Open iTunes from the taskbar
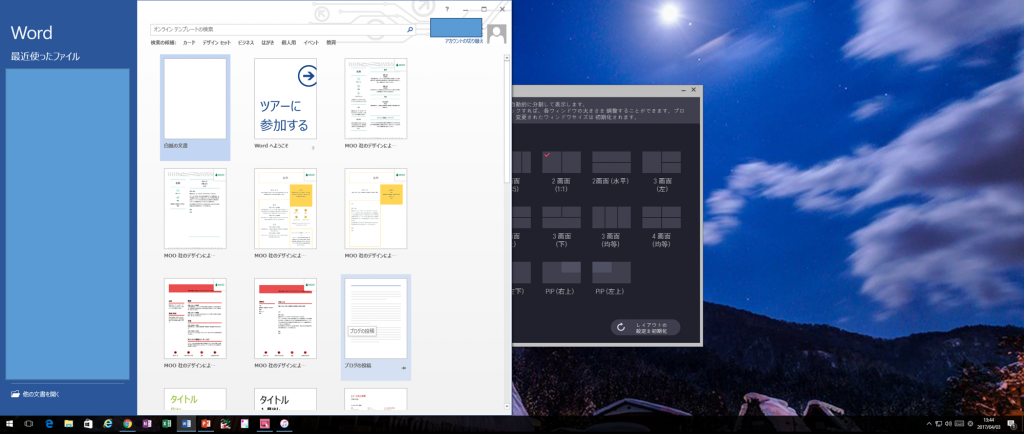This screenshot has width=1024, height=434. pyautogui.click(x=285, y=424)
